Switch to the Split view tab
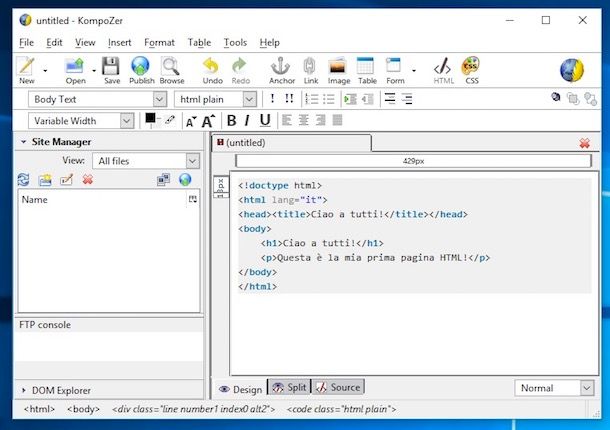Image resolution: width=610 pixels, height=430 pixels. [289, 387]
